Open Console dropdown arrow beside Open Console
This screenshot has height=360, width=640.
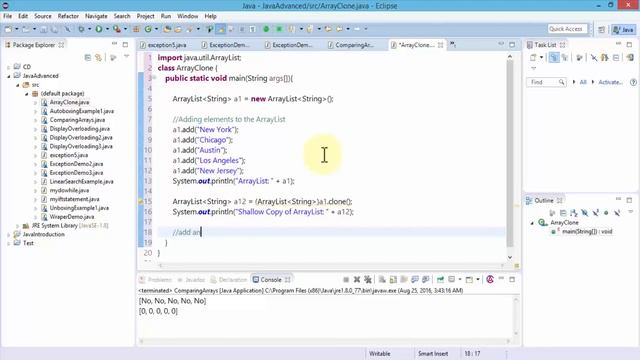pyautogui.click(x=478, y=280)
